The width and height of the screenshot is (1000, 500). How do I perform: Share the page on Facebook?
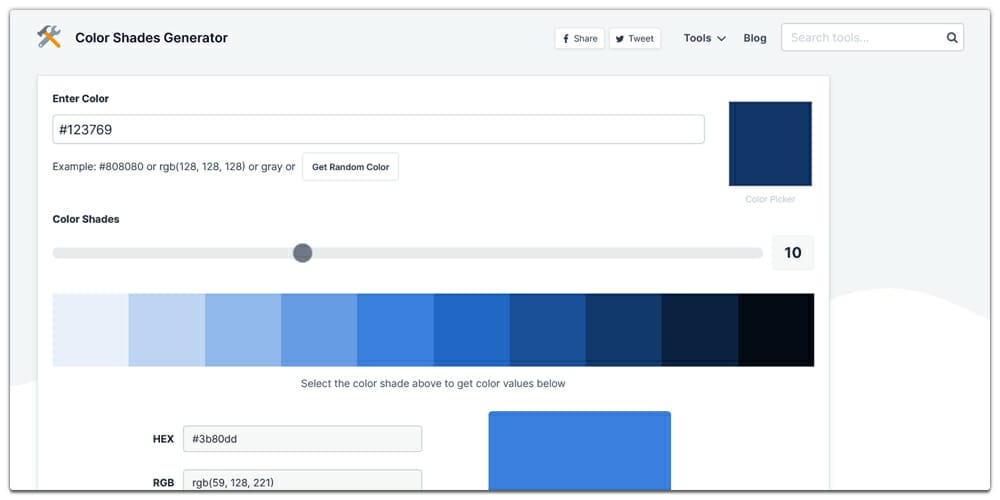(x=579, y=38)
